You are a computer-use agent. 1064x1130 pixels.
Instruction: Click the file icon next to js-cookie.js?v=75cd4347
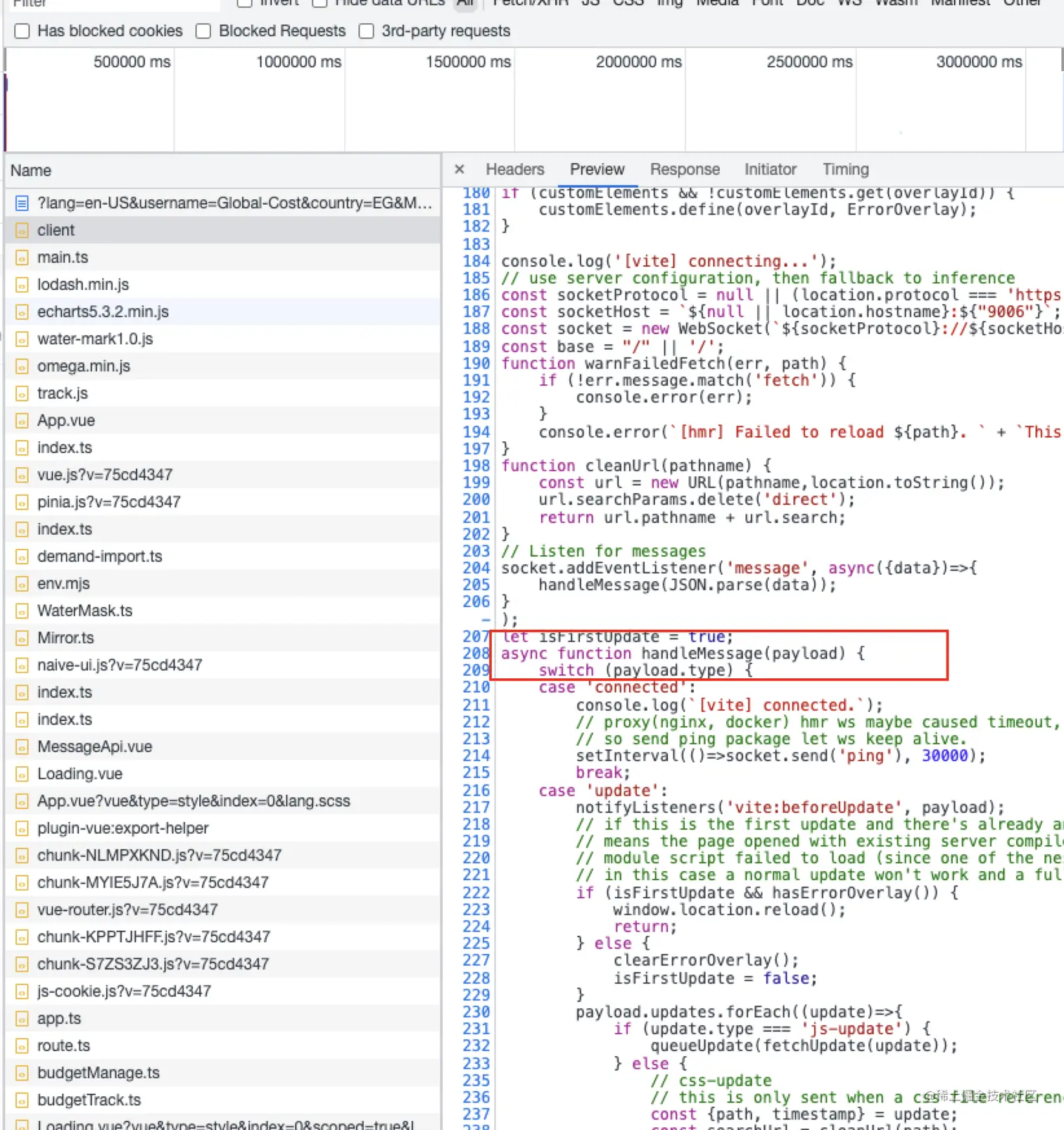tap(22, 992)
